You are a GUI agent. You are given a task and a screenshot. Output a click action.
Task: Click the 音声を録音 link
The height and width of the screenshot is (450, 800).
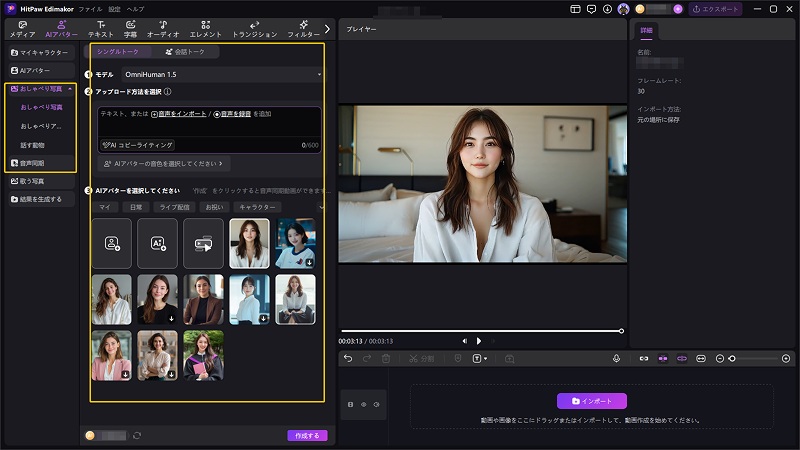pos(232,114)
